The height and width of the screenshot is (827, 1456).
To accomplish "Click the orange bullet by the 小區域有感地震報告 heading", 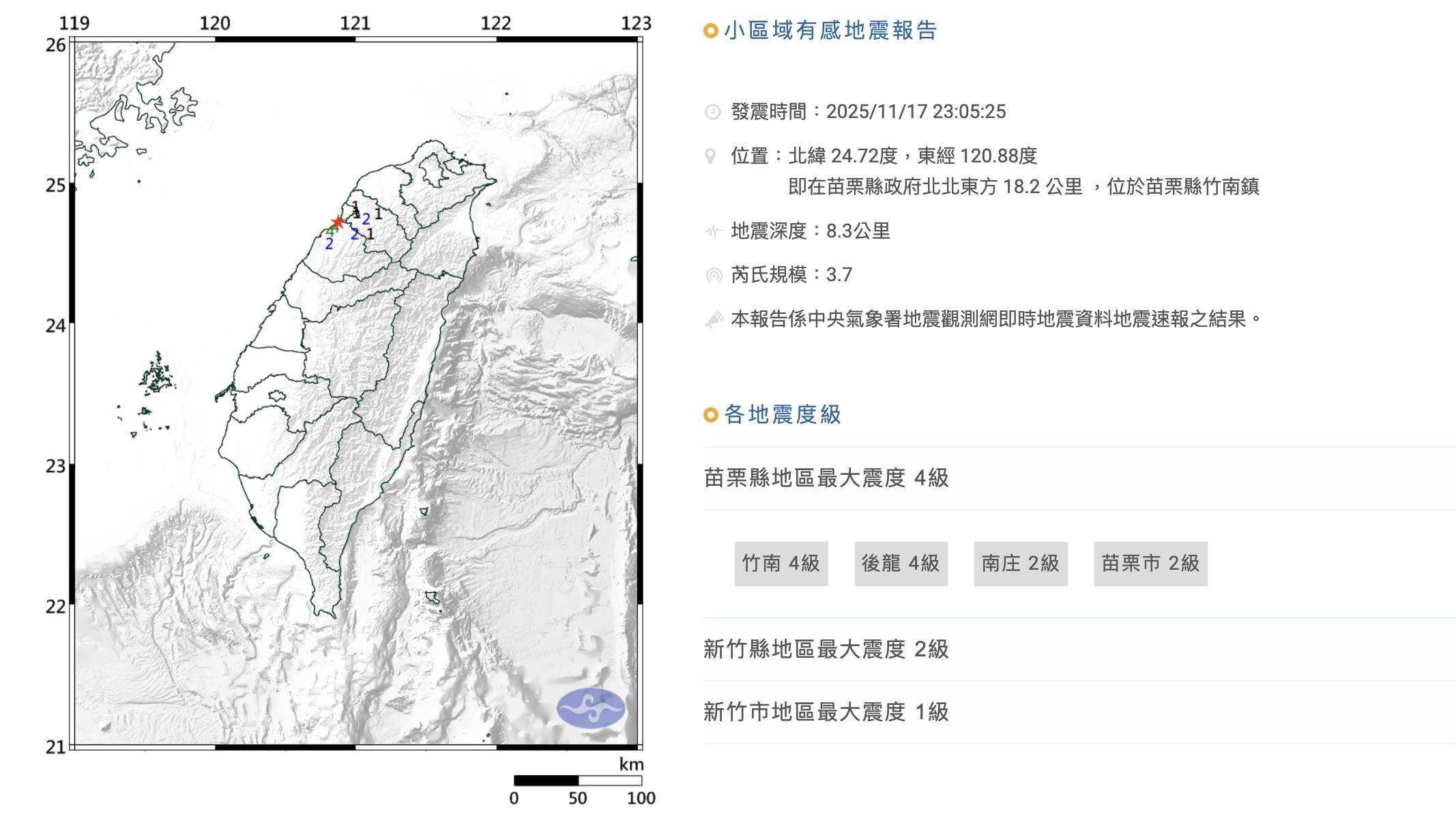I will click(x=710, y=31).
